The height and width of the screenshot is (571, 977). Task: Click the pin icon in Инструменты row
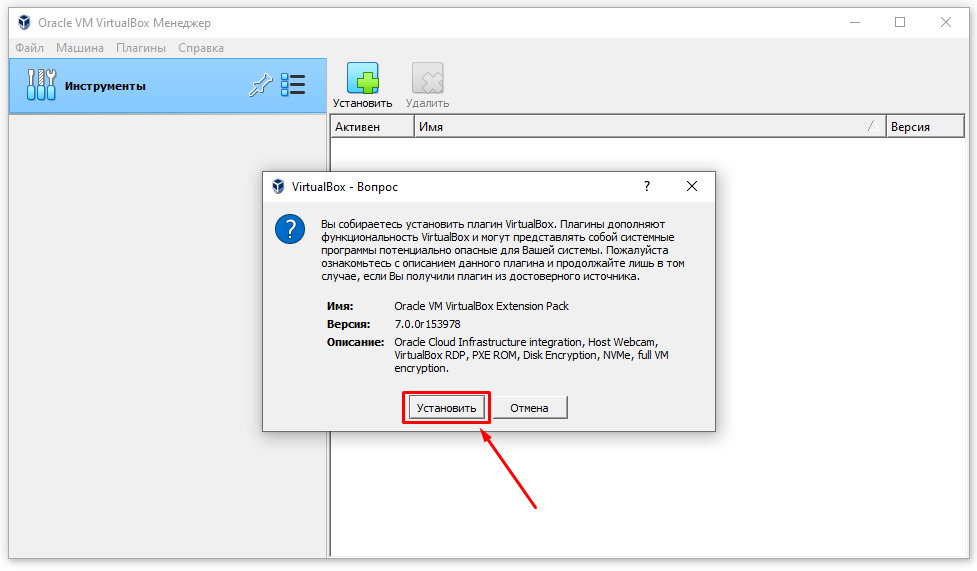coord(260,85)
